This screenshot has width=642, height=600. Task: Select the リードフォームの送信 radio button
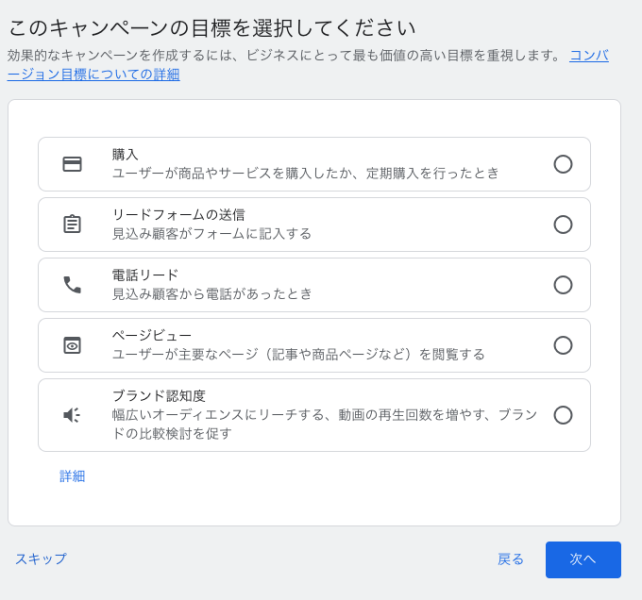coord(563,224)
